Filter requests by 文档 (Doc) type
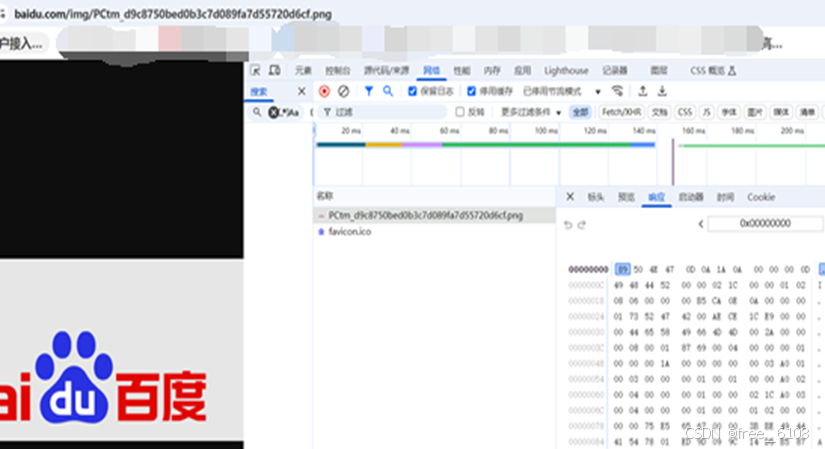825x449 pixels. click(x=659, y=112)
